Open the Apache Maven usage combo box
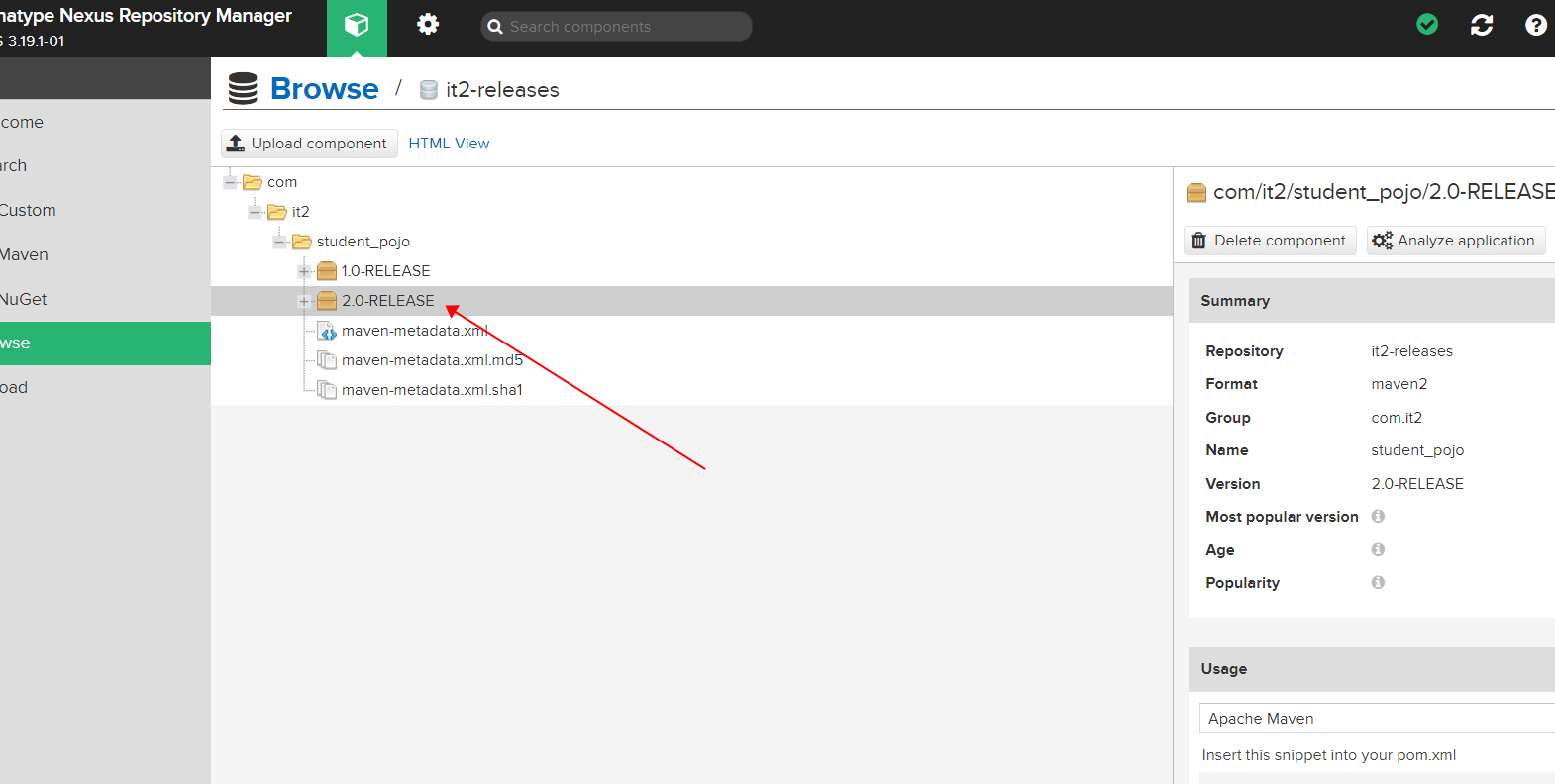The height and width of the screenshot is (784, 1555). tap(1377, 718)
